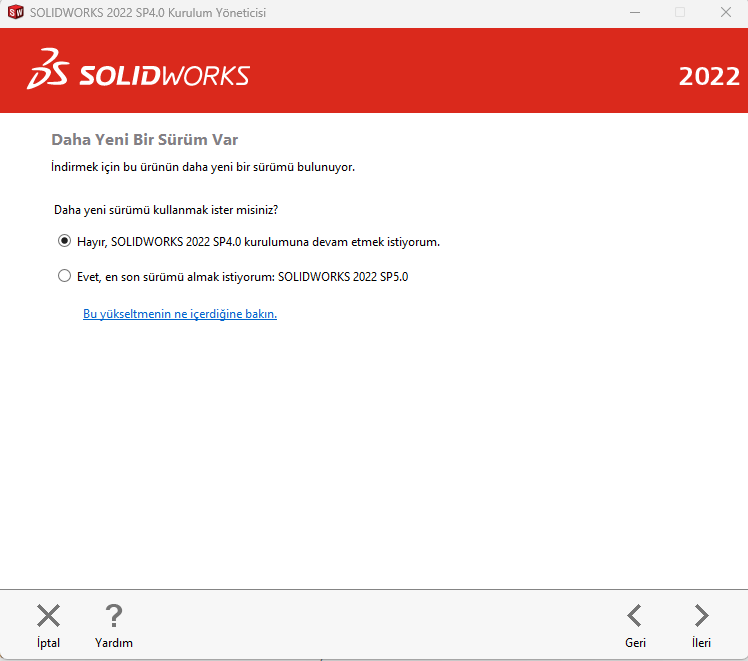Click the 'Daha Yeni Bir Sürüm Var' heading

click(145, 140)
